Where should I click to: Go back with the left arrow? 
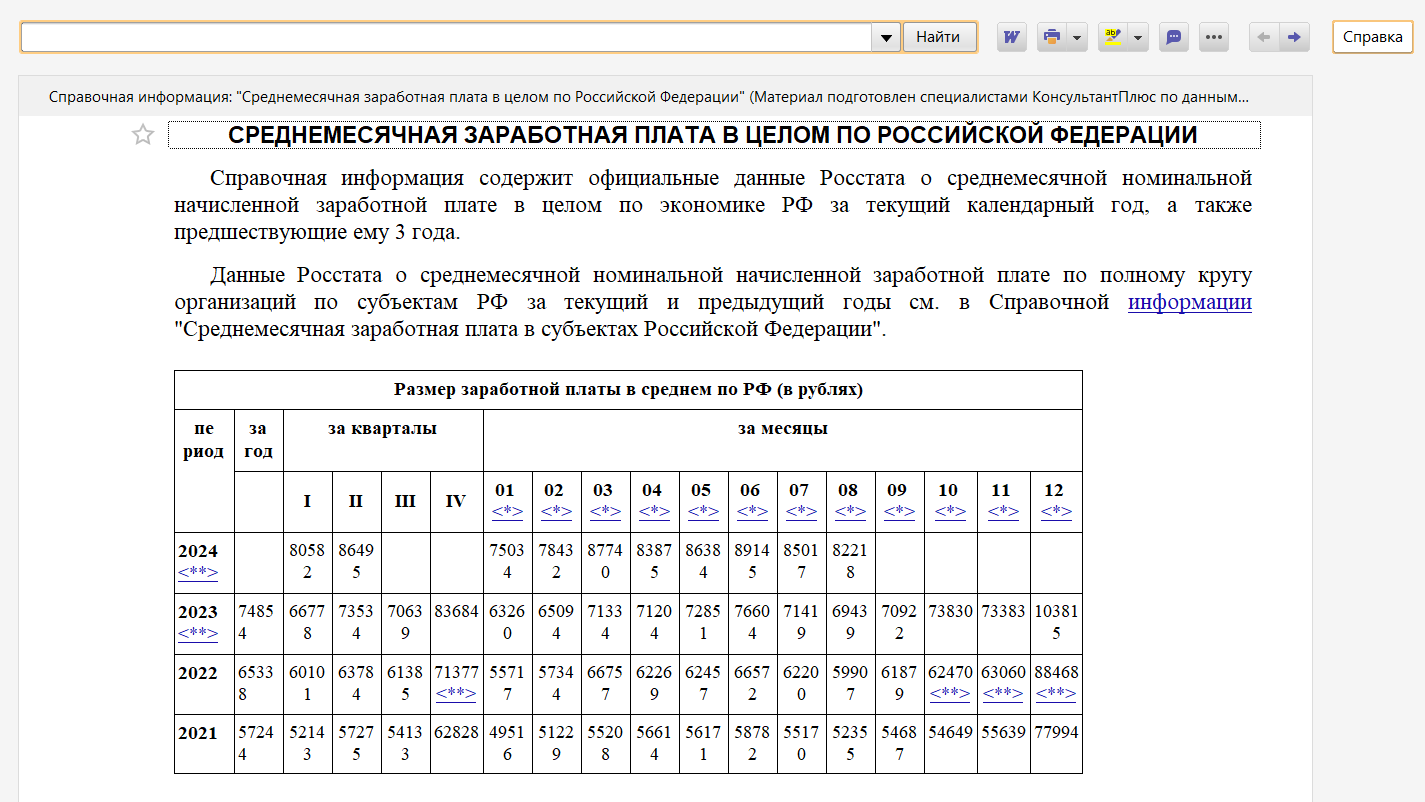point(1264,37)
